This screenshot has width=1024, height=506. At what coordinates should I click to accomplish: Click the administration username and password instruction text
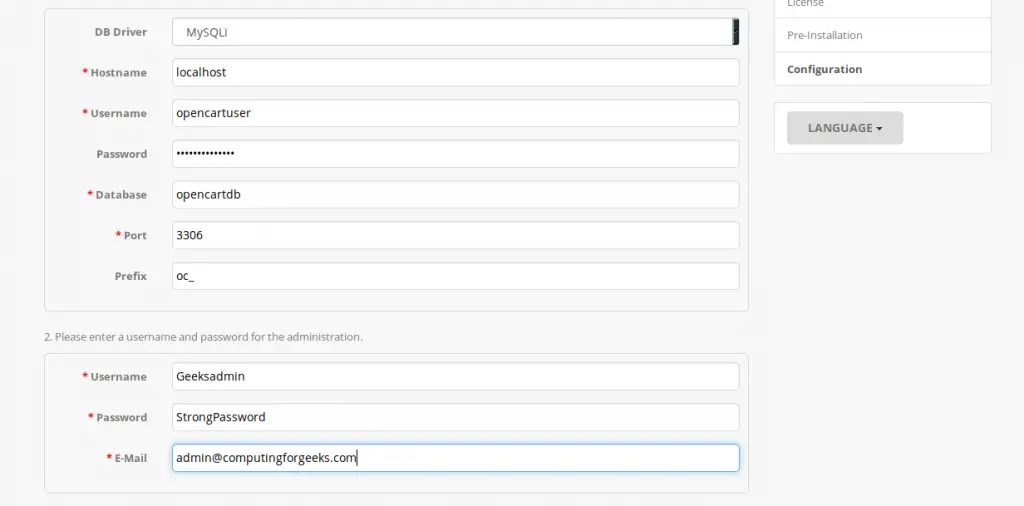tap(203, 337)
